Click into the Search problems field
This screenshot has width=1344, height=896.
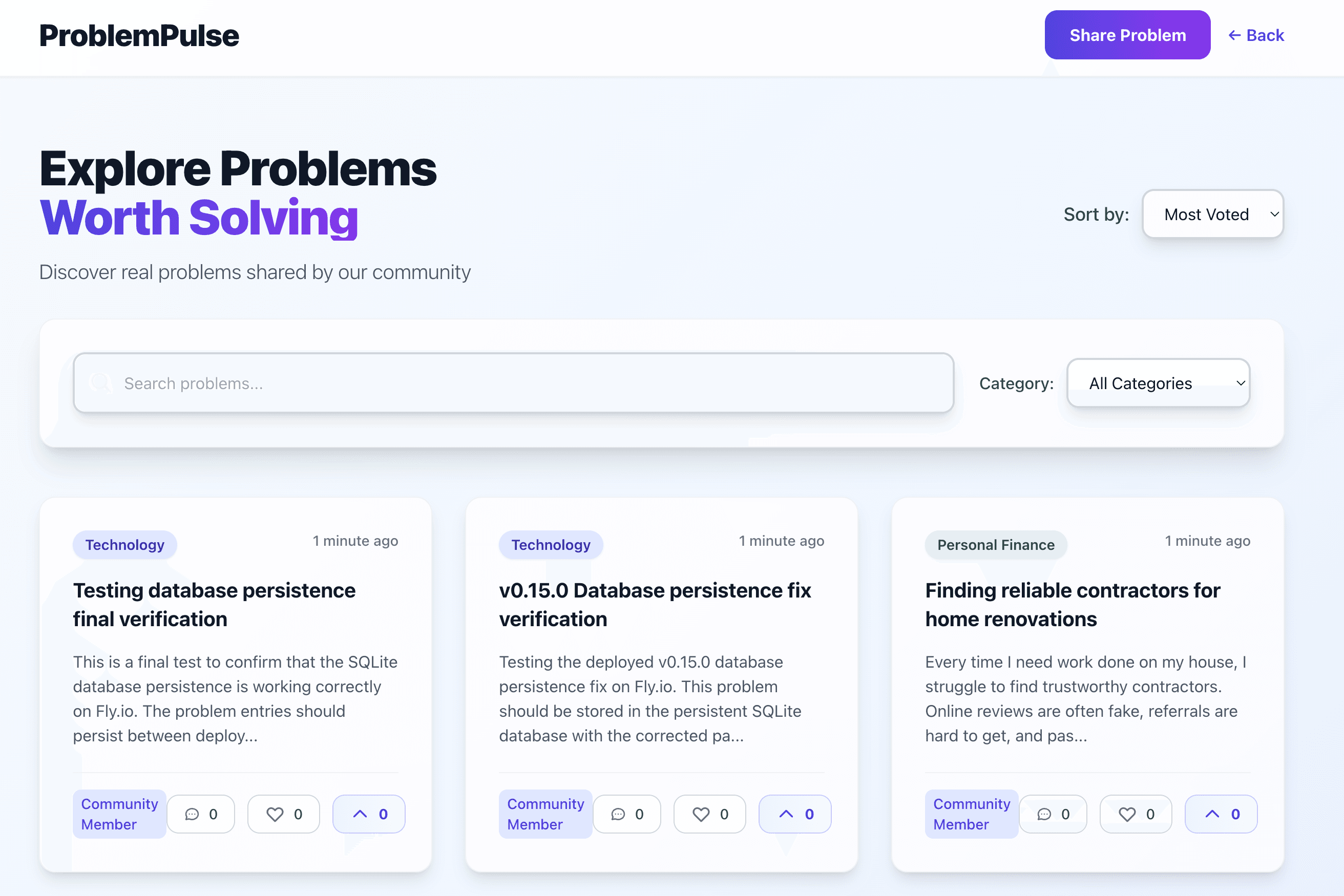[513, 383]
